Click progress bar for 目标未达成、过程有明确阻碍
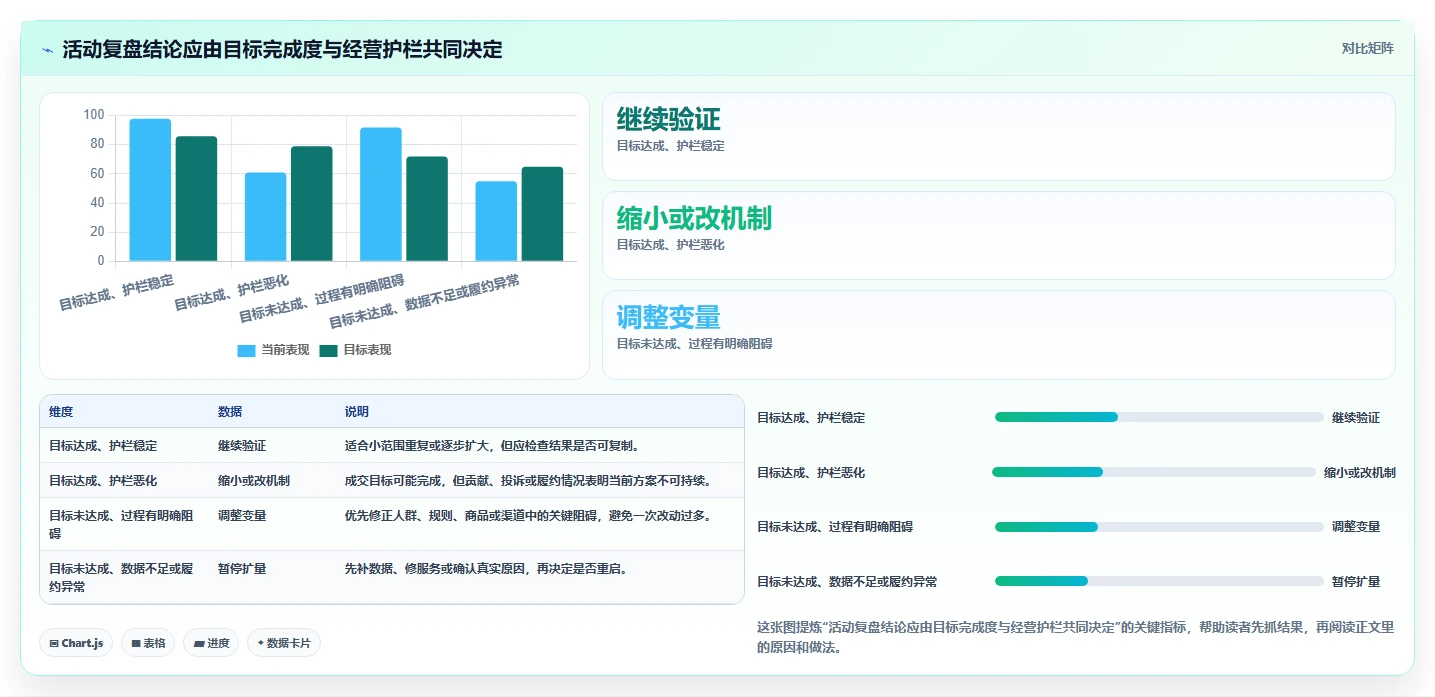Screen dimensions: 1435x697 (x=1159, y=527)
